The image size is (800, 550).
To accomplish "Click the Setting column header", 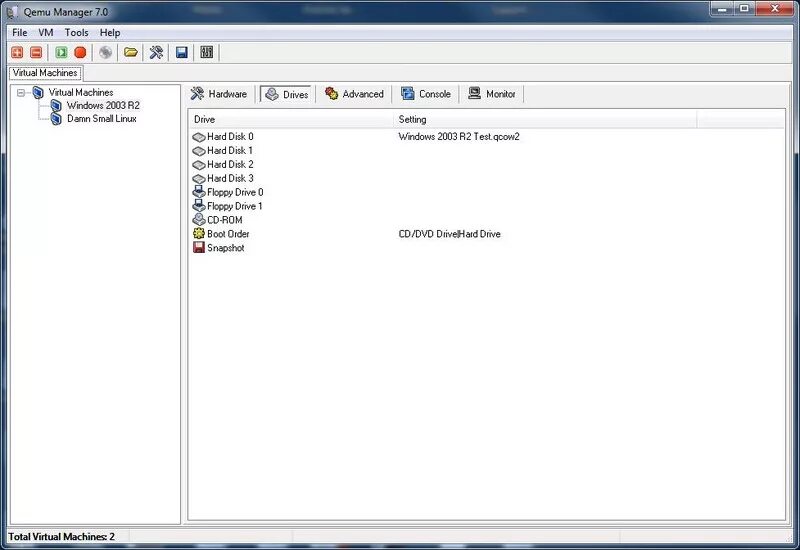I will pos(545,119).
